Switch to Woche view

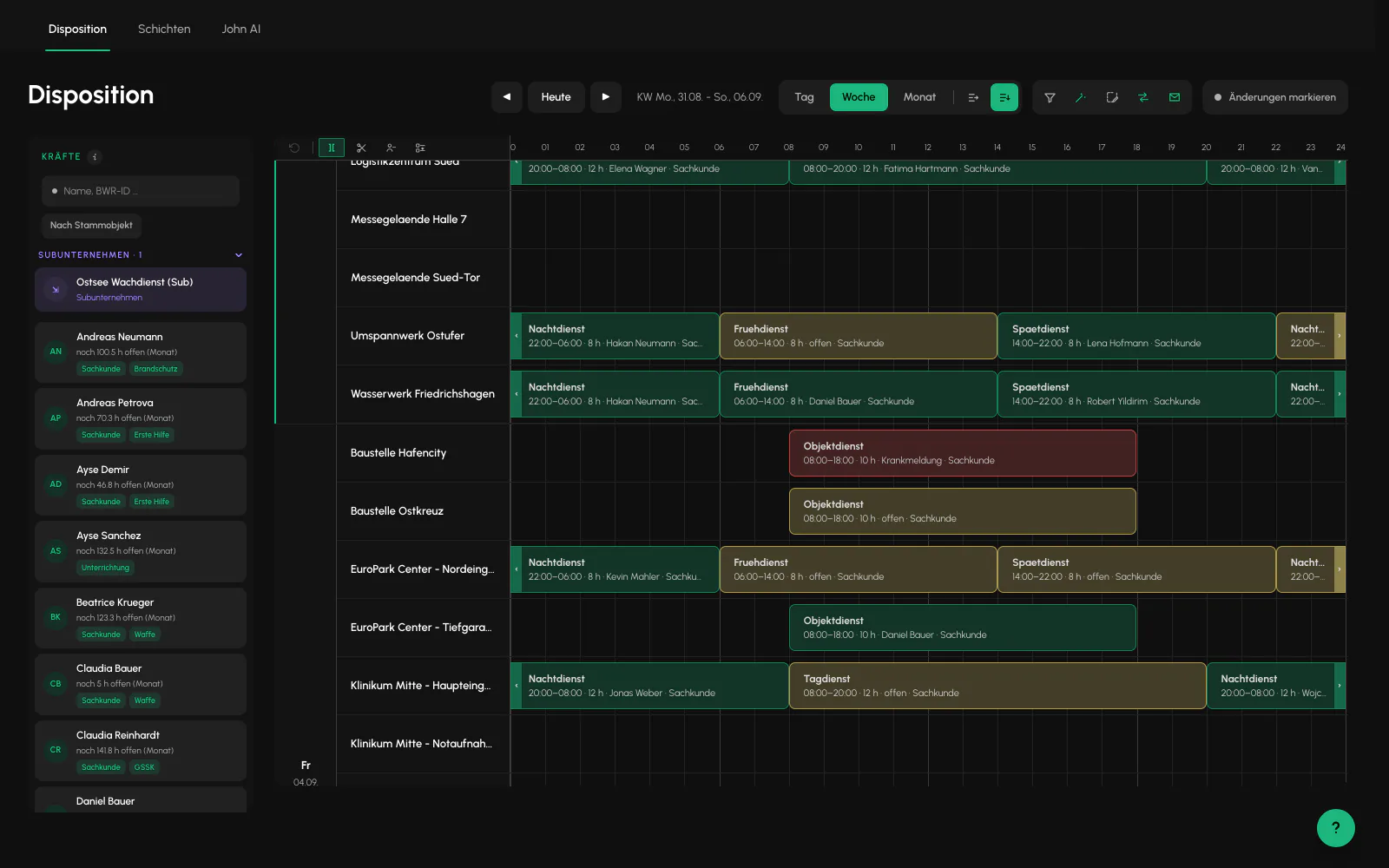pos(859,97)
